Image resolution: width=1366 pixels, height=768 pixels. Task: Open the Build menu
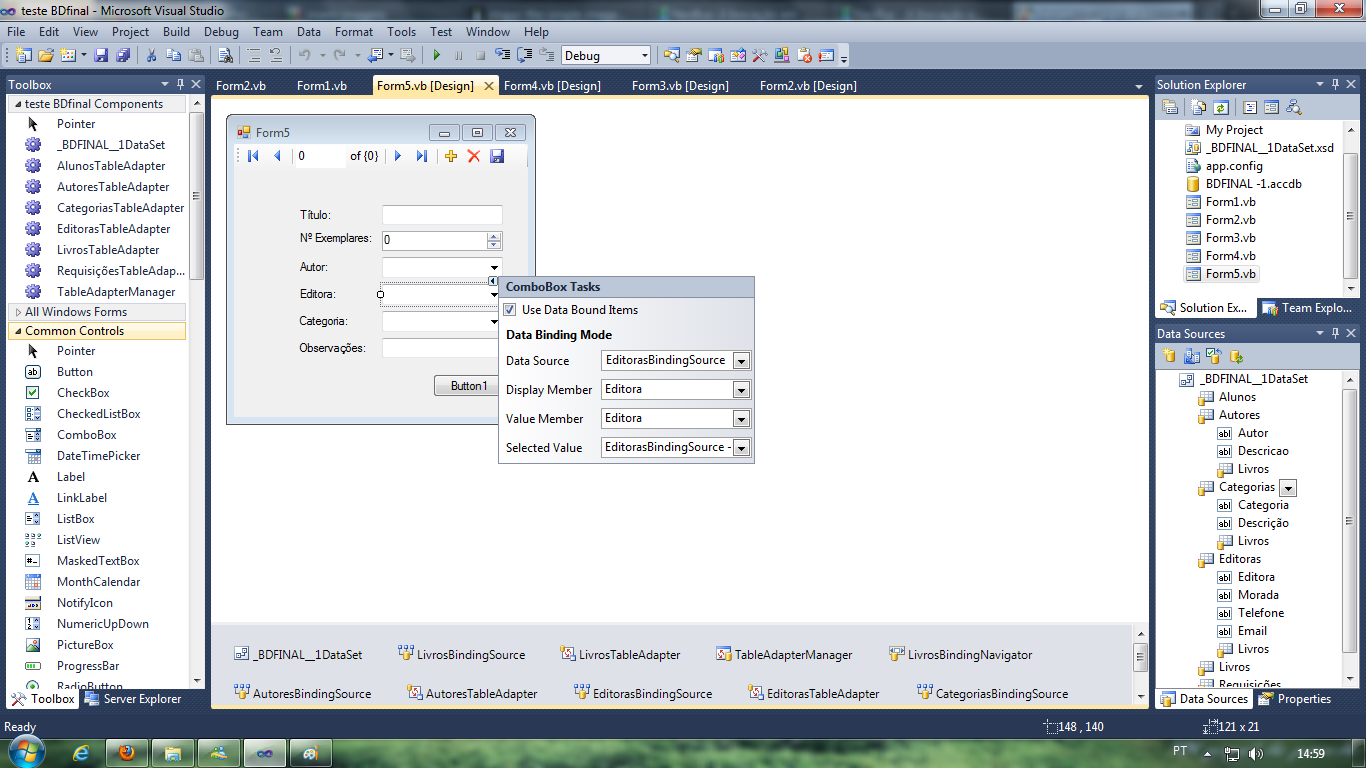[176, 32]
